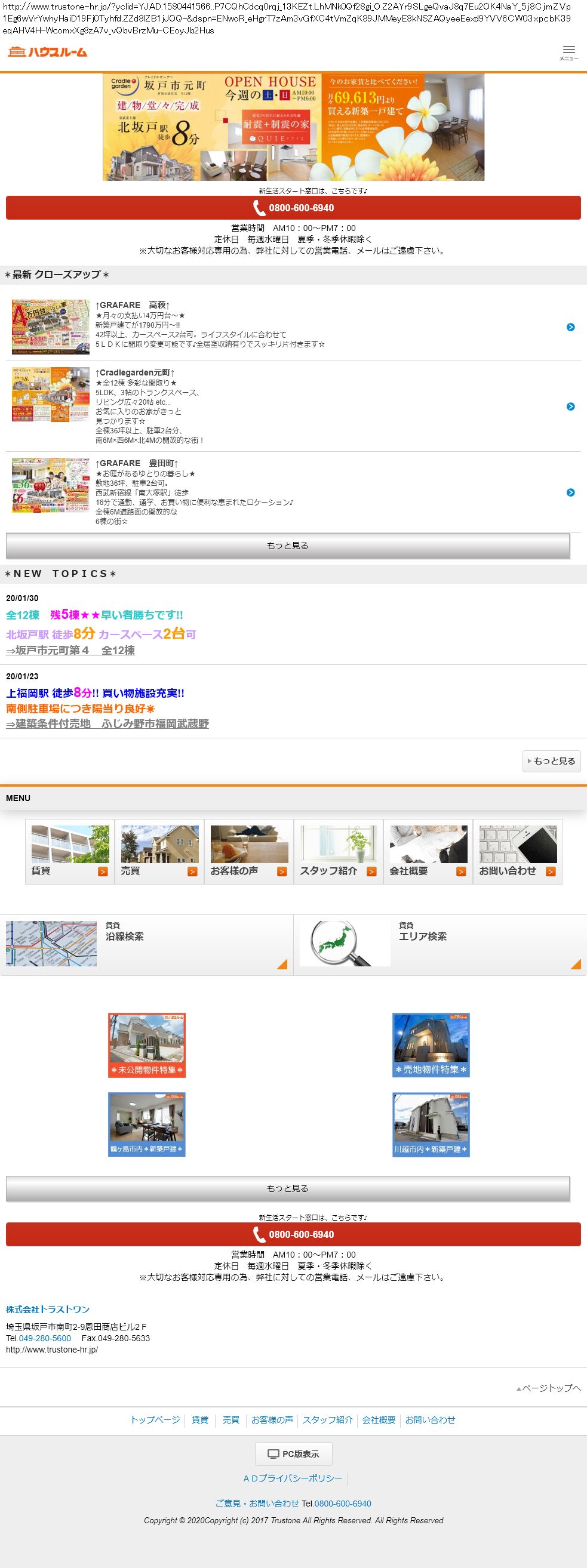
Task: Open the hamburger menu icon
Action: pyautogui.click(x=568, y=53)
